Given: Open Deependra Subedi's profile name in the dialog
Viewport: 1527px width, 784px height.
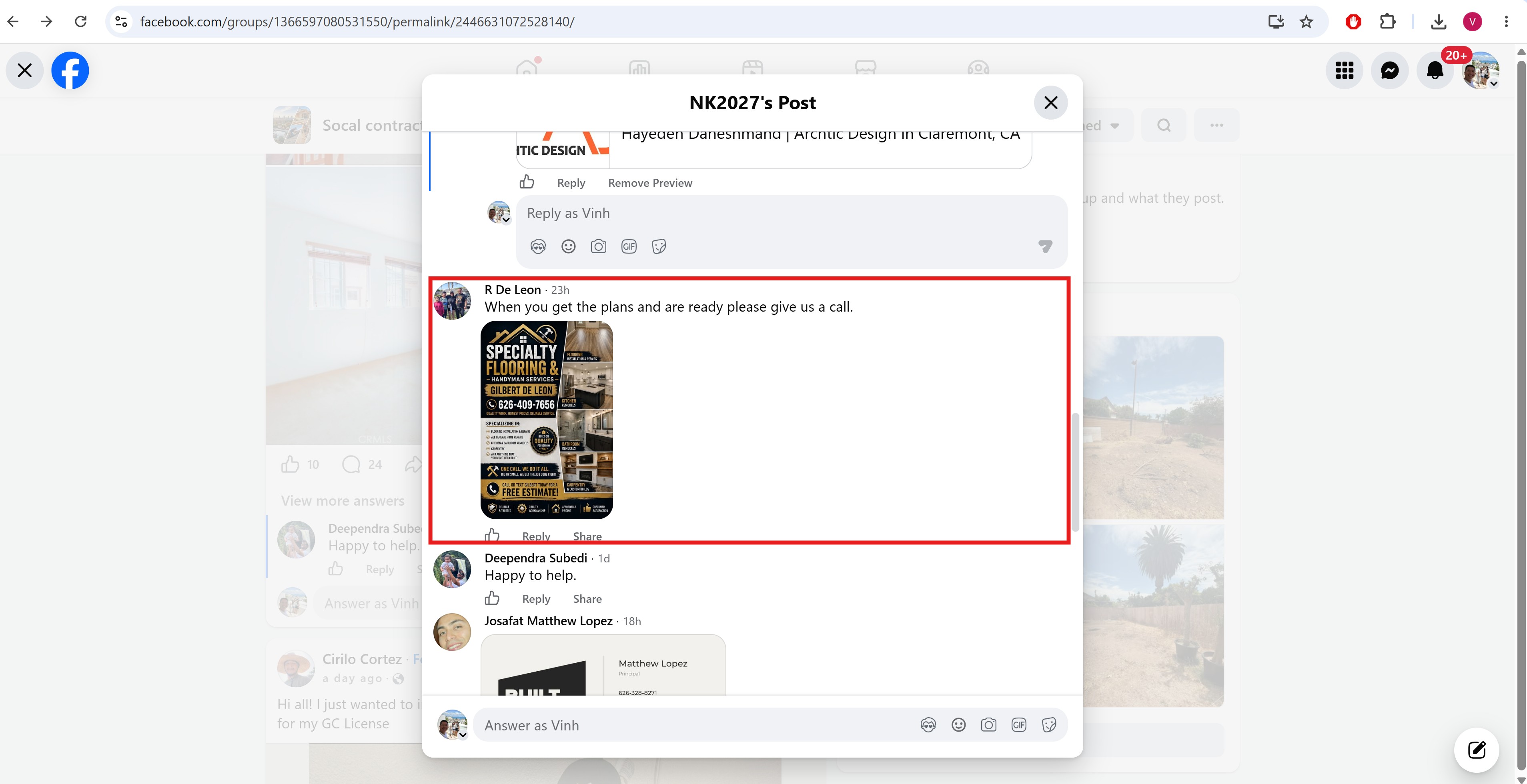Looking at the screenshot, I should (536, 558).
